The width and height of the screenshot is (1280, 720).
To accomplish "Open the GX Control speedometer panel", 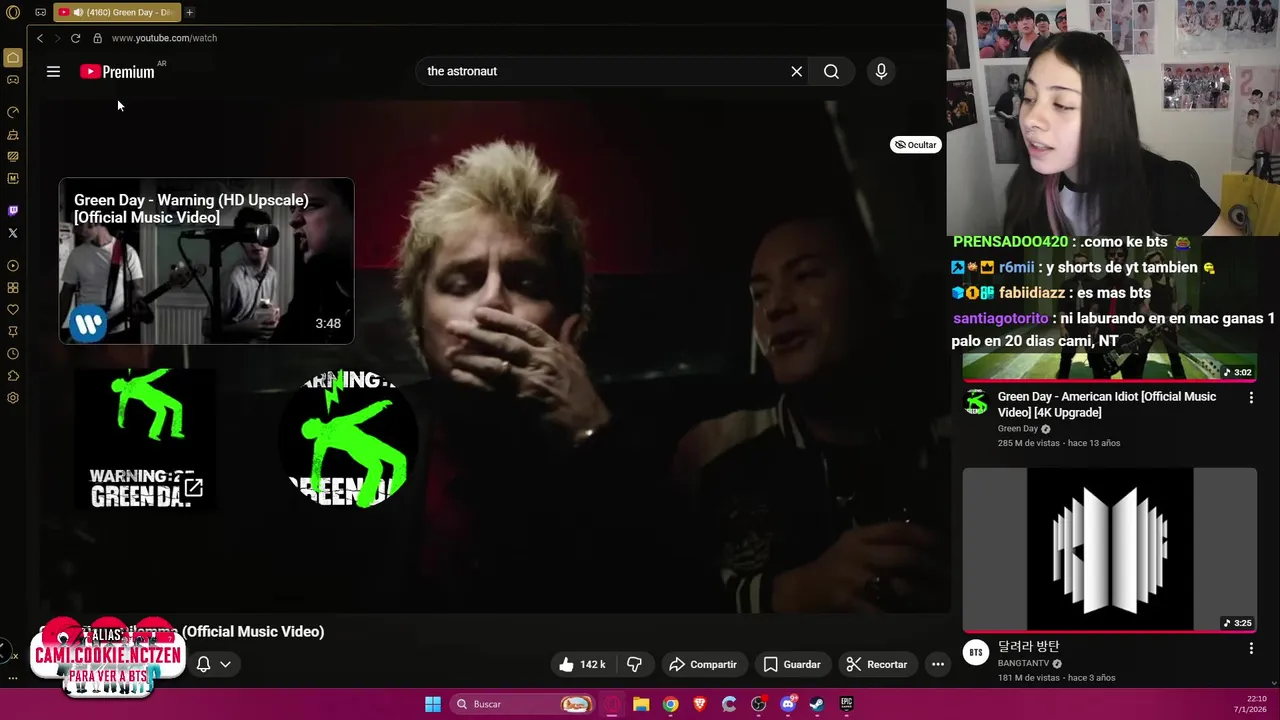I will tap(13, 112).
